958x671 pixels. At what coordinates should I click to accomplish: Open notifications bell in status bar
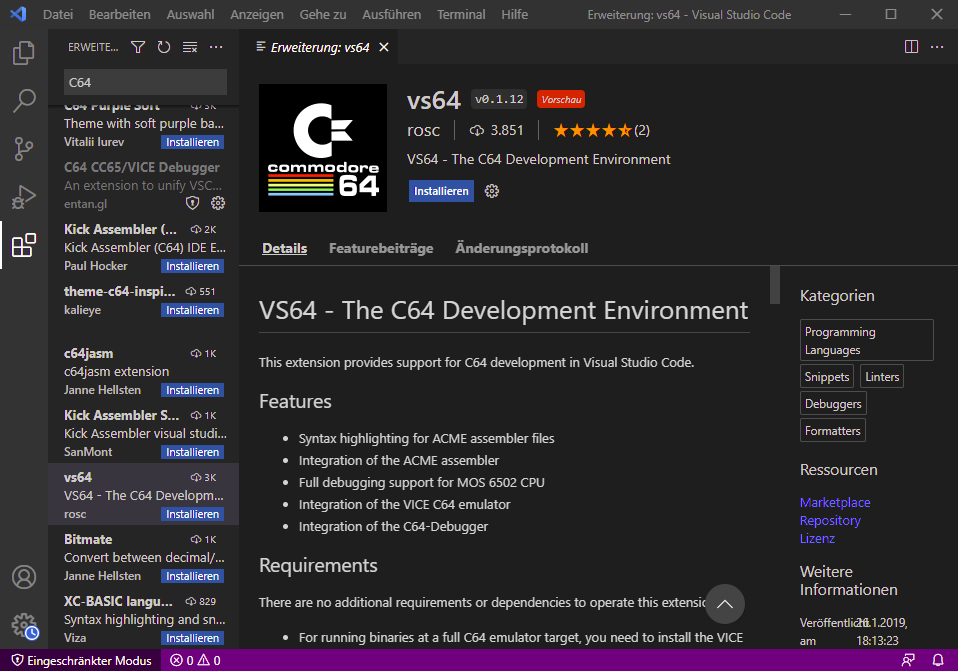(938, 661)
